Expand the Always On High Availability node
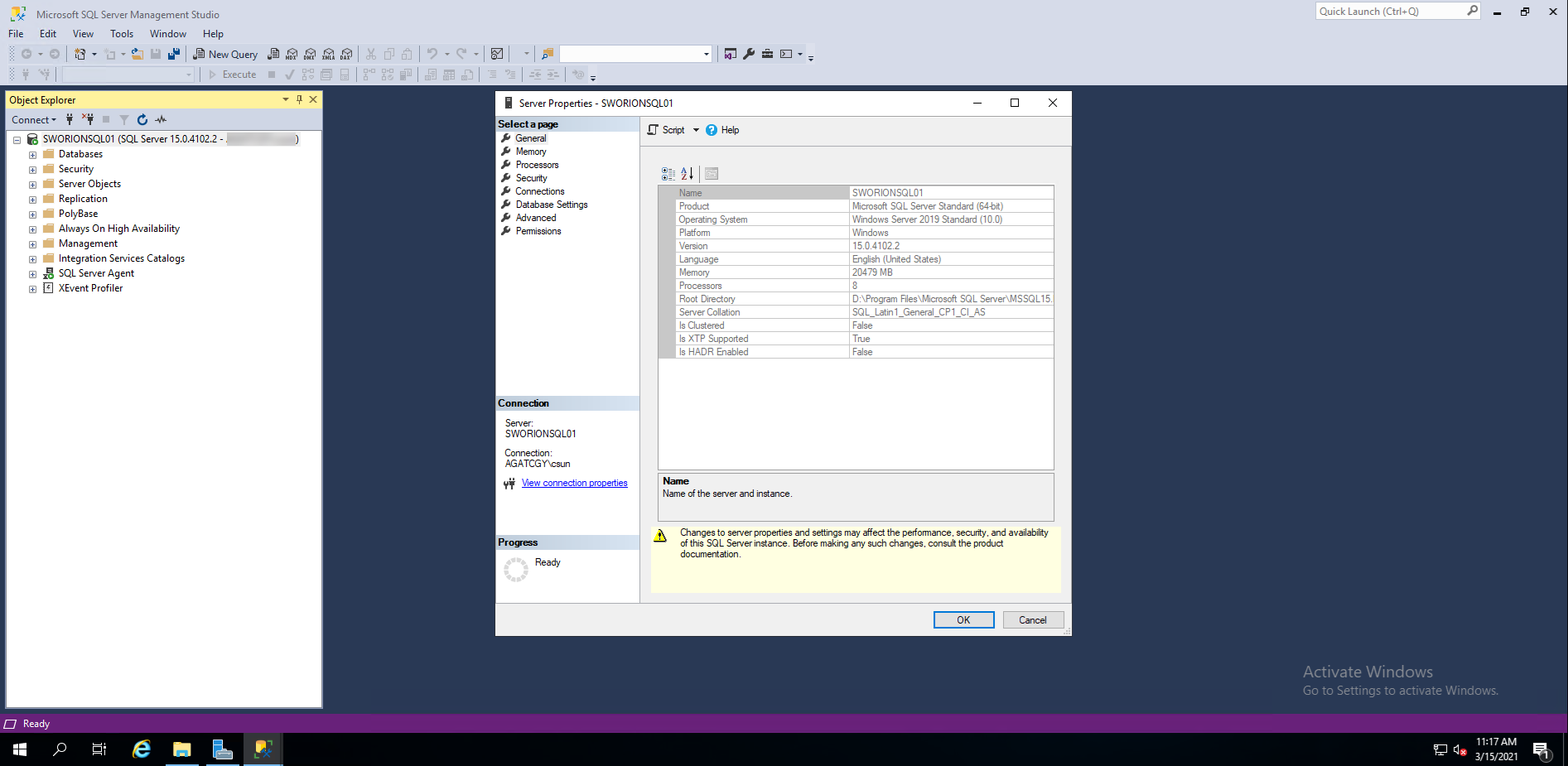The height and width of the screenshot is (766, 1568). 32,229
